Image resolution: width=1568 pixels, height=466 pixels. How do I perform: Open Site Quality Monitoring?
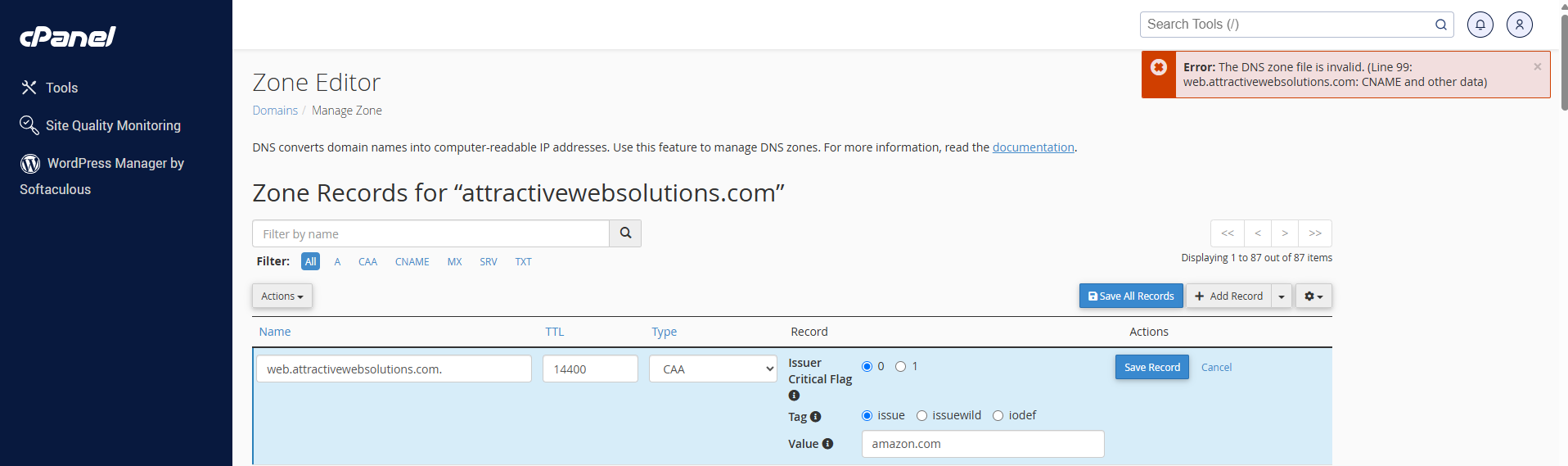[x=100, y=125]
